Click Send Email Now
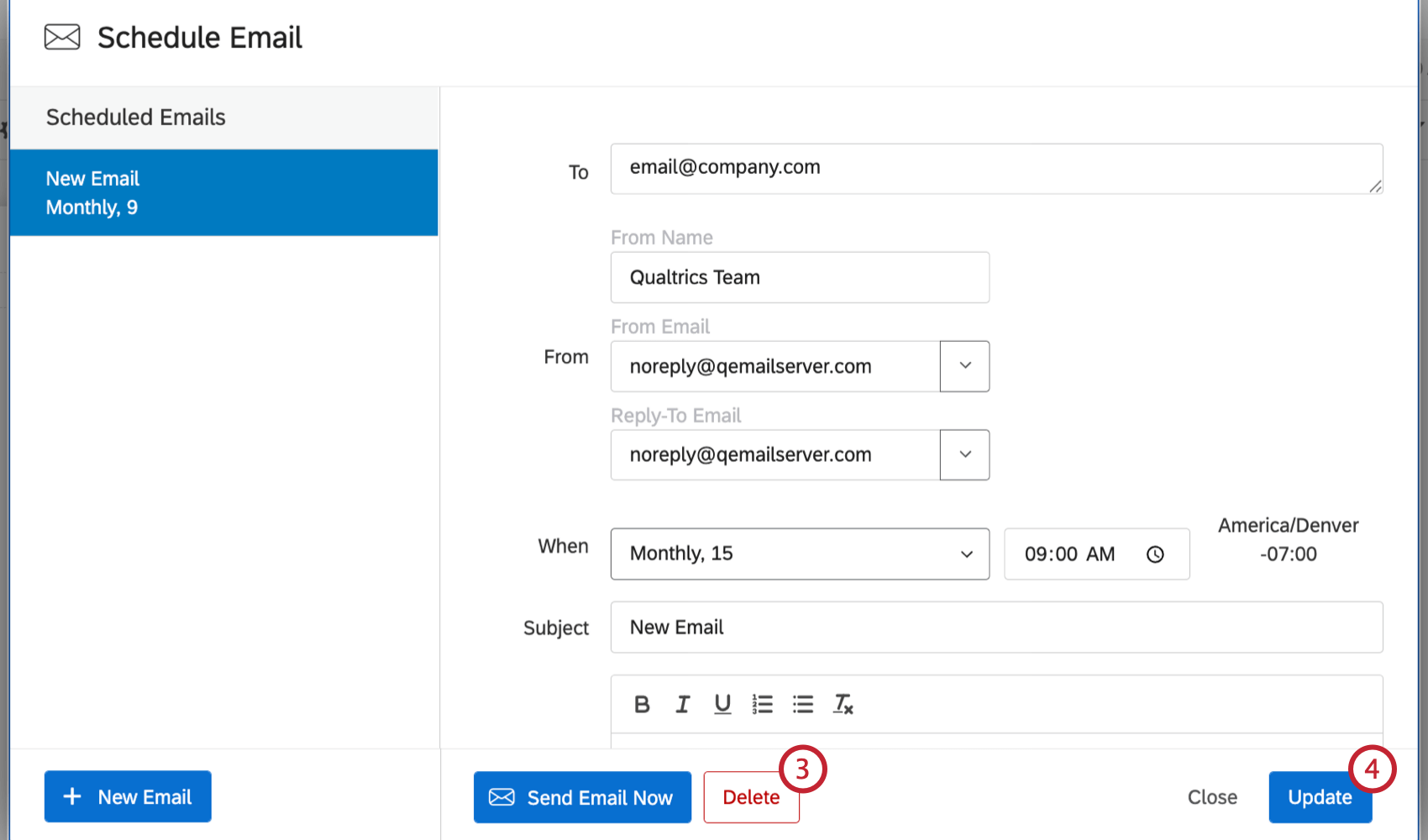This screenshot has width=1428, height=840. click(x=582, y=797)
